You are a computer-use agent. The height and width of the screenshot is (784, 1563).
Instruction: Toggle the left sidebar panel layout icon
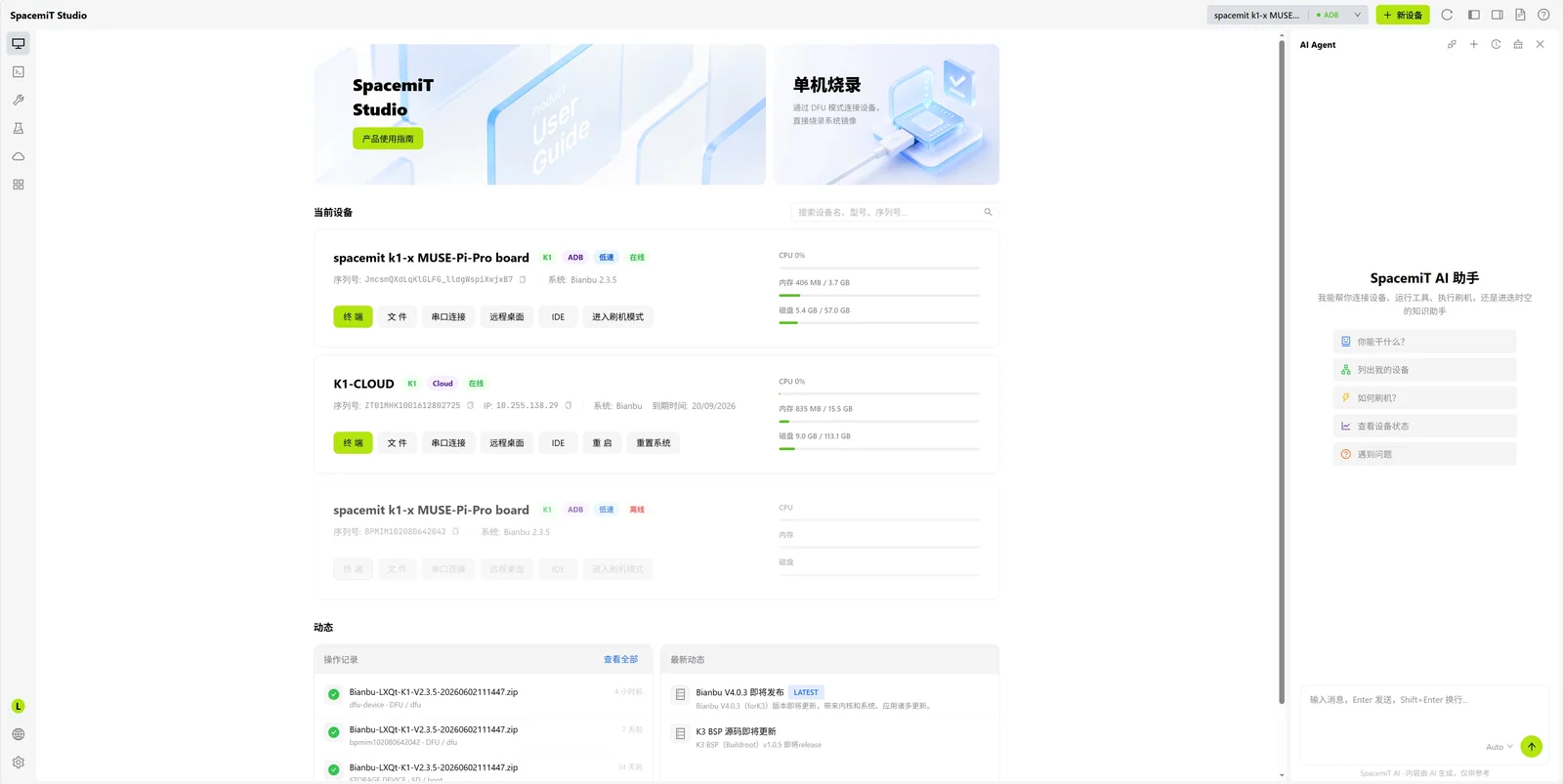pyautogui.click(x=1473, y=15)
